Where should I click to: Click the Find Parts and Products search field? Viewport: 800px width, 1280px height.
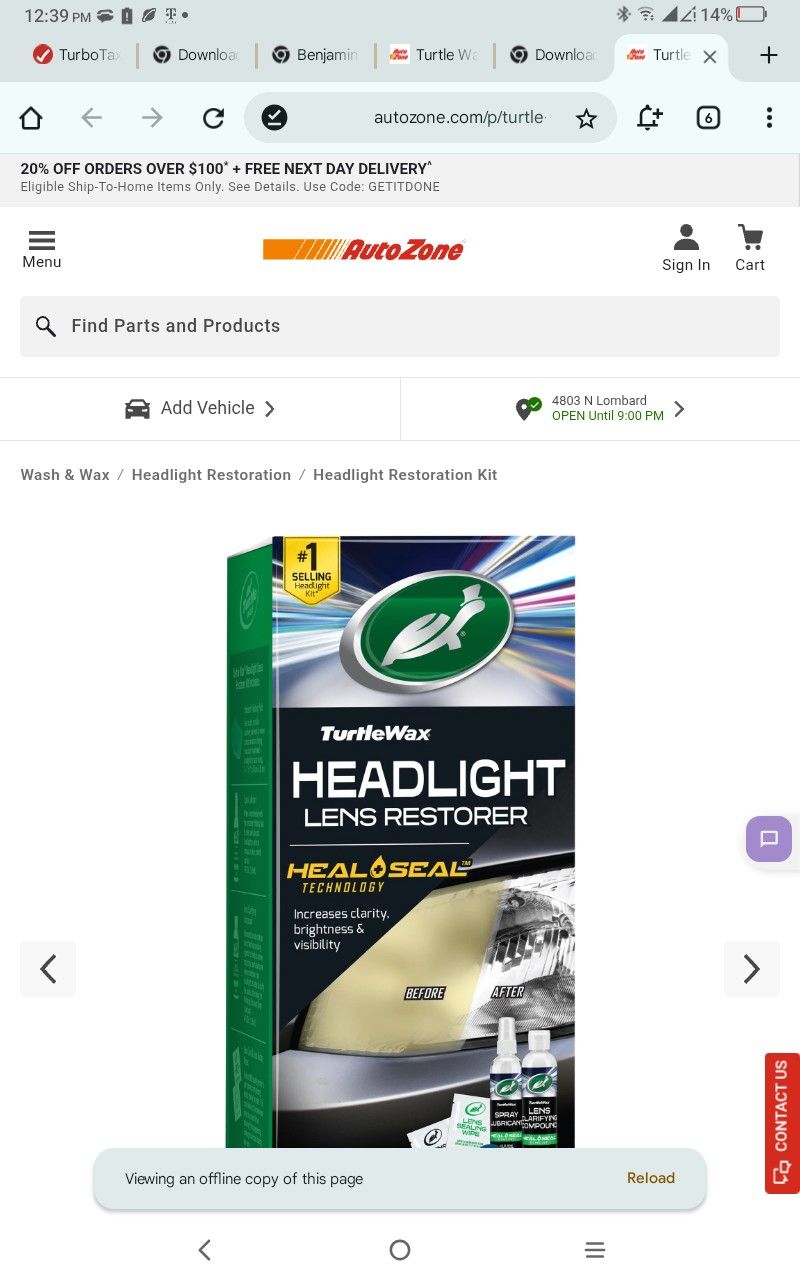[x=400, y=326]
